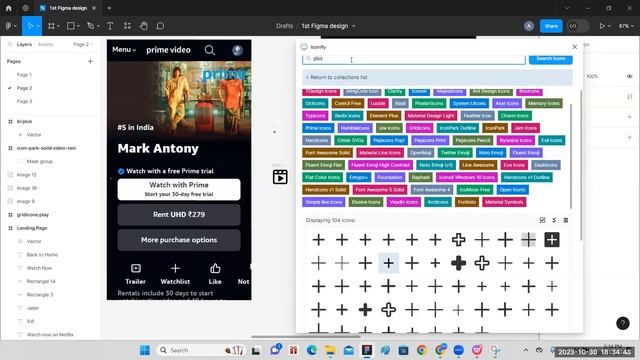Open the zoom level dropdown
The width and height of the screenshot is (640, 360).
pyautogui.click(x=626, y=26)
